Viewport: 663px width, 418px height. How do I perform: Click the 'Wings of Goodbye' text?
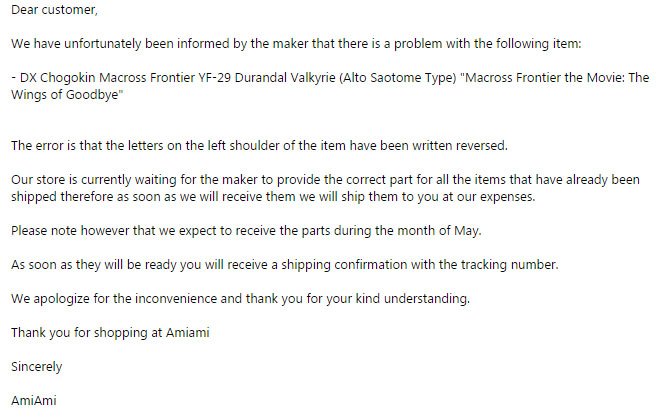click(65, 95)
